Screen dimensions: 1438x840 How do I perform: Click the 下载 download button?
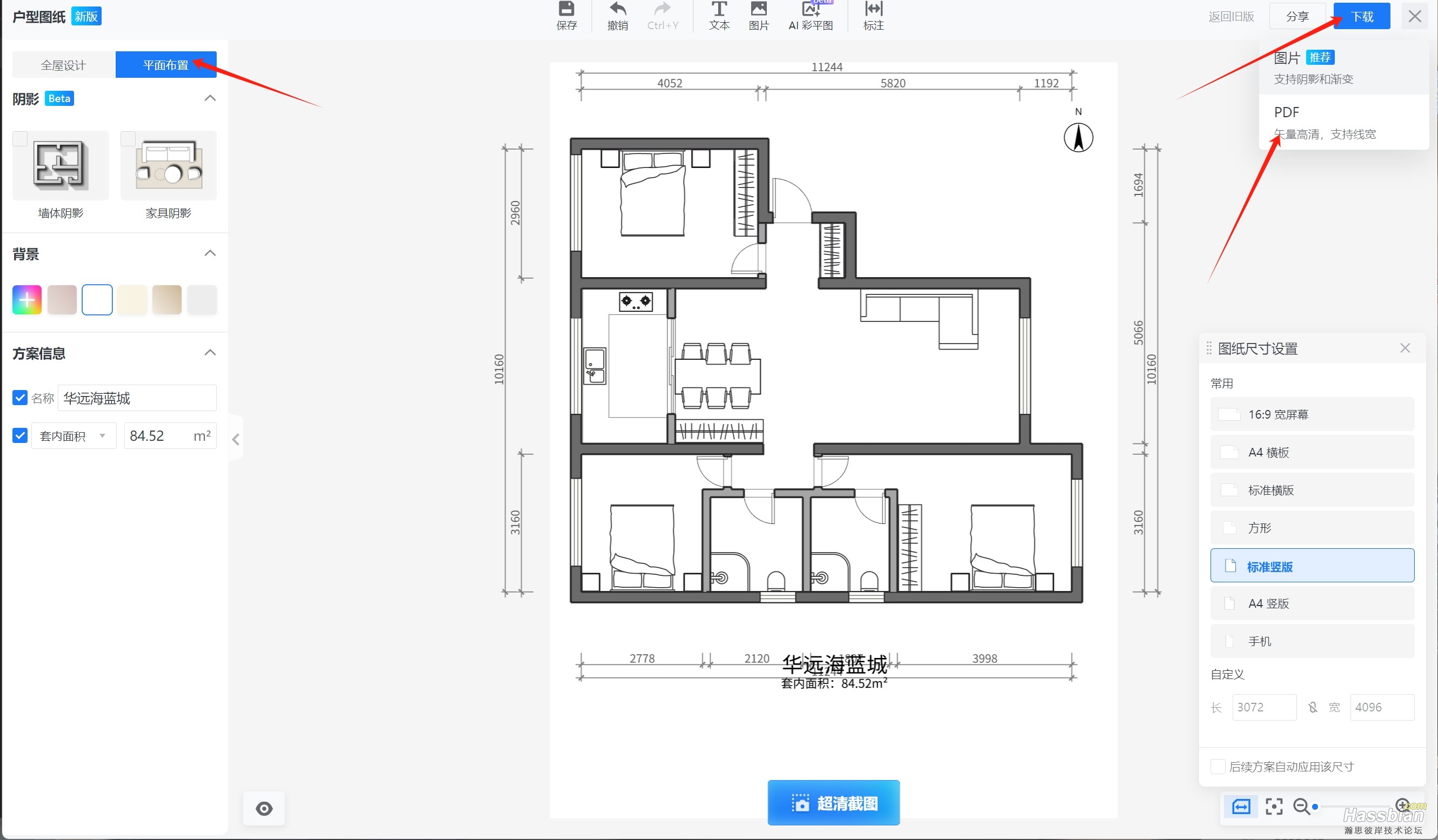pos(1362,16)
